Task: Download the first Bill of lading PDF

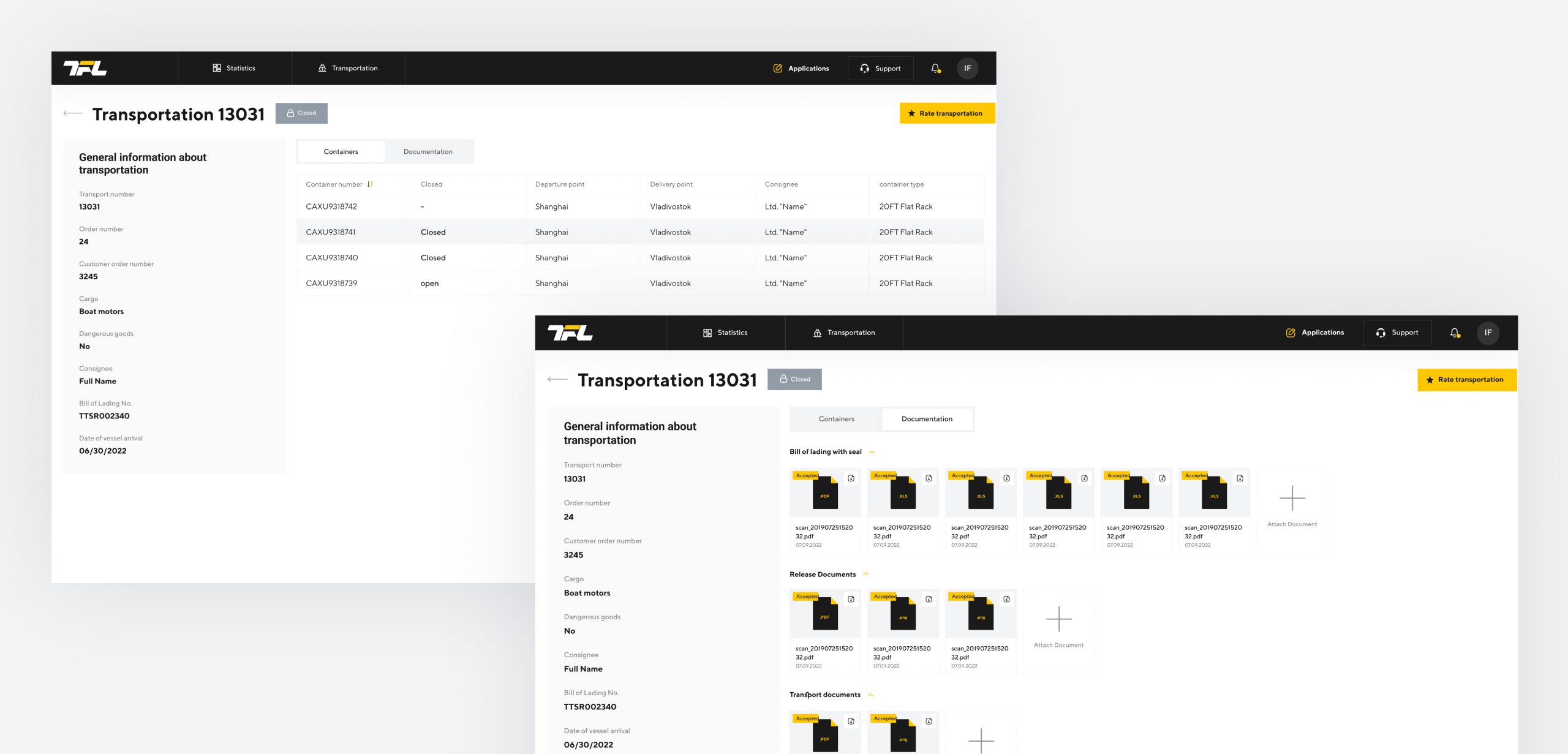Action: coord(851,478)
